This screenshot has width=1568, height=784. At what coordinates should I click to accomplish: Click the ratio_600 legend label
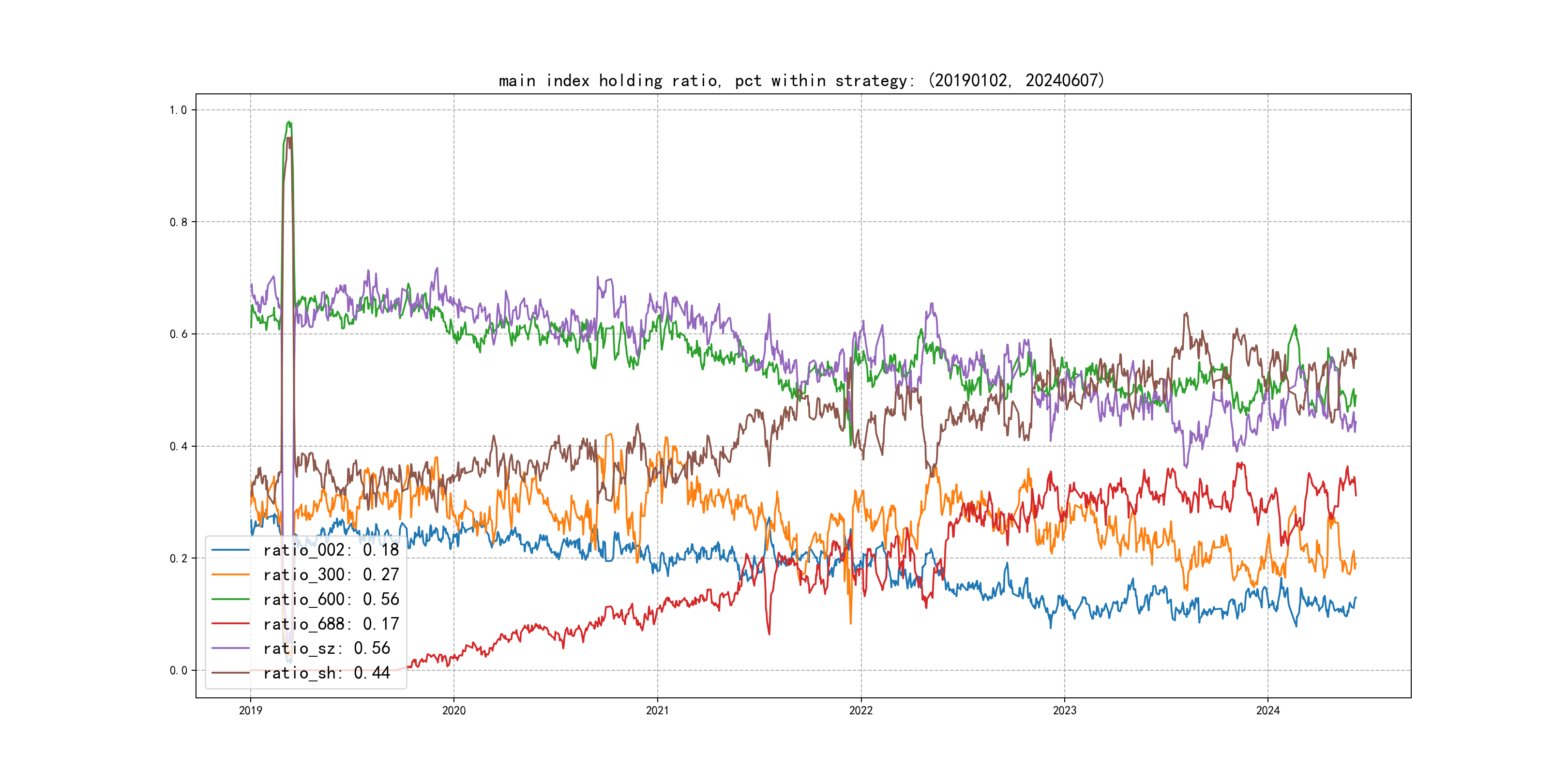[331, 600]
